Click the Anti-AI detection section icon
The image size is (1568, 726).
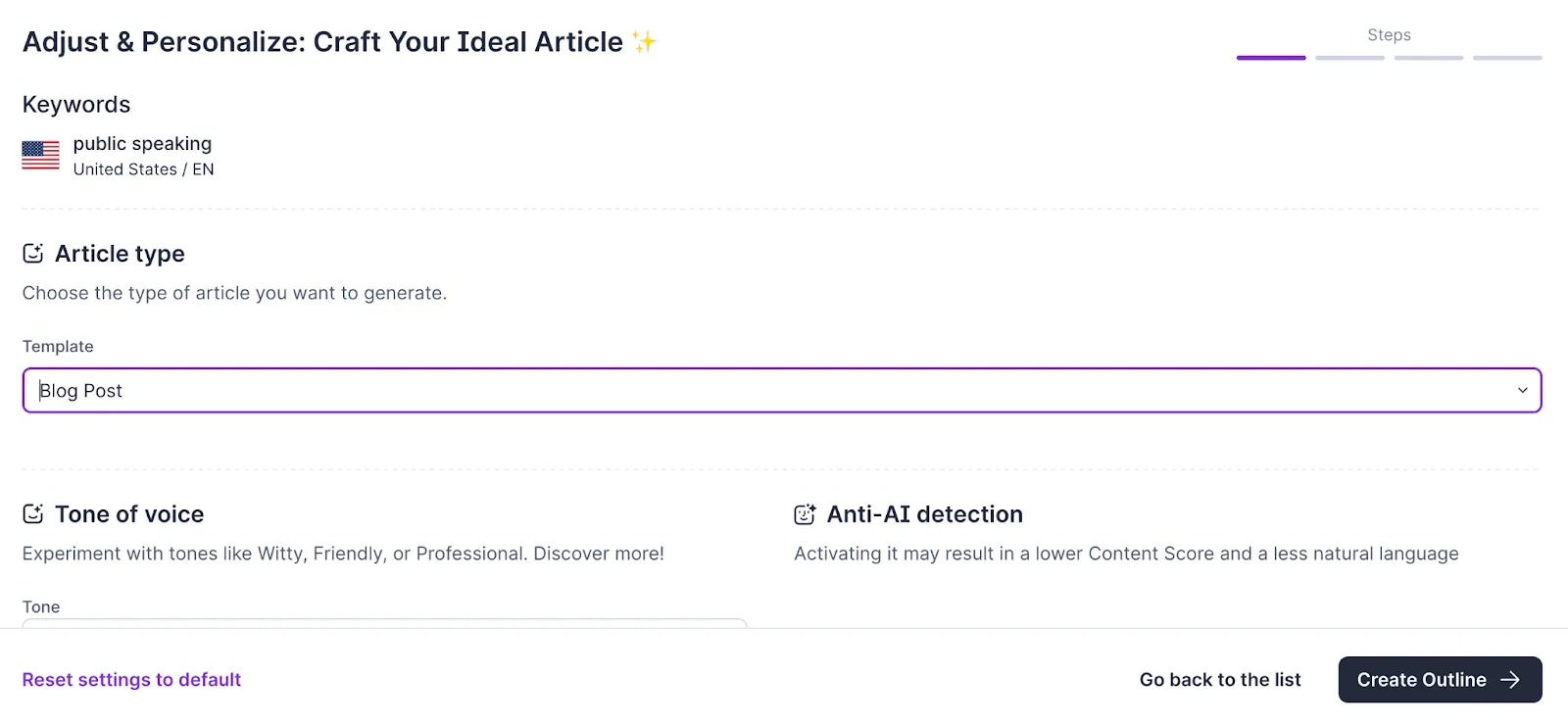(805, 514)
